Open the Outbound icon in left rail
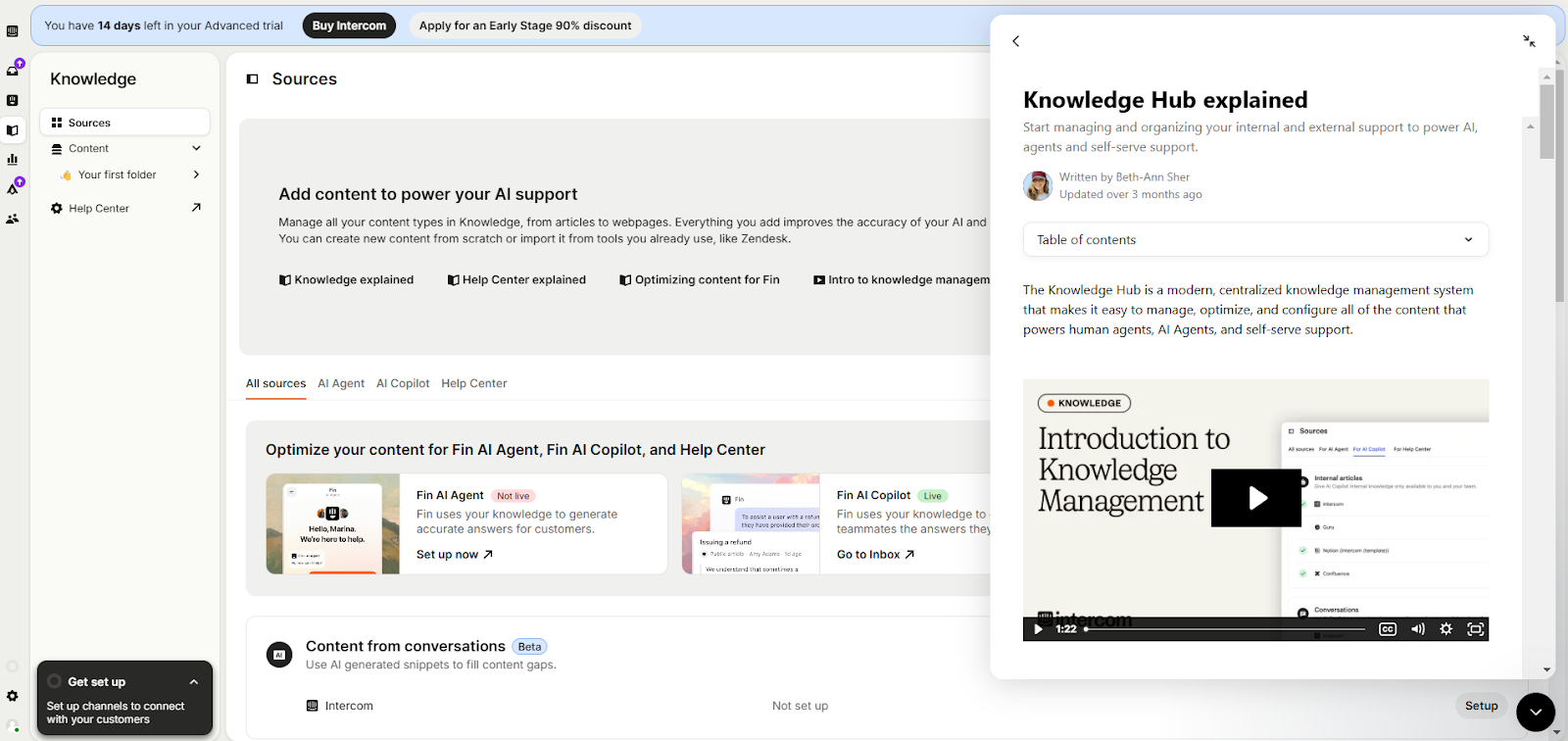 (13, 188)
